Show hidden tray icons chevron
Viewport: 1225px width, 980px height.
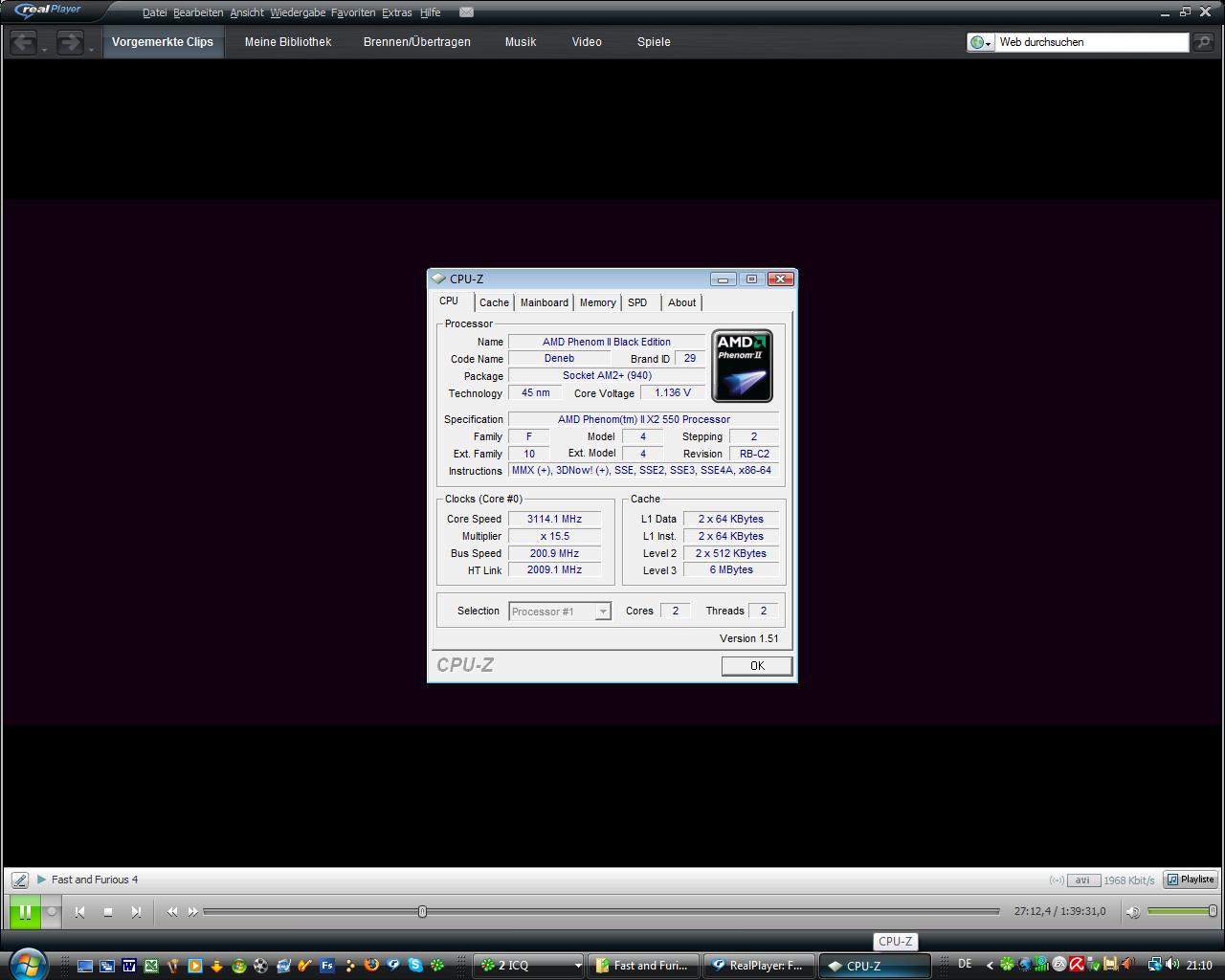pos(990,965)
